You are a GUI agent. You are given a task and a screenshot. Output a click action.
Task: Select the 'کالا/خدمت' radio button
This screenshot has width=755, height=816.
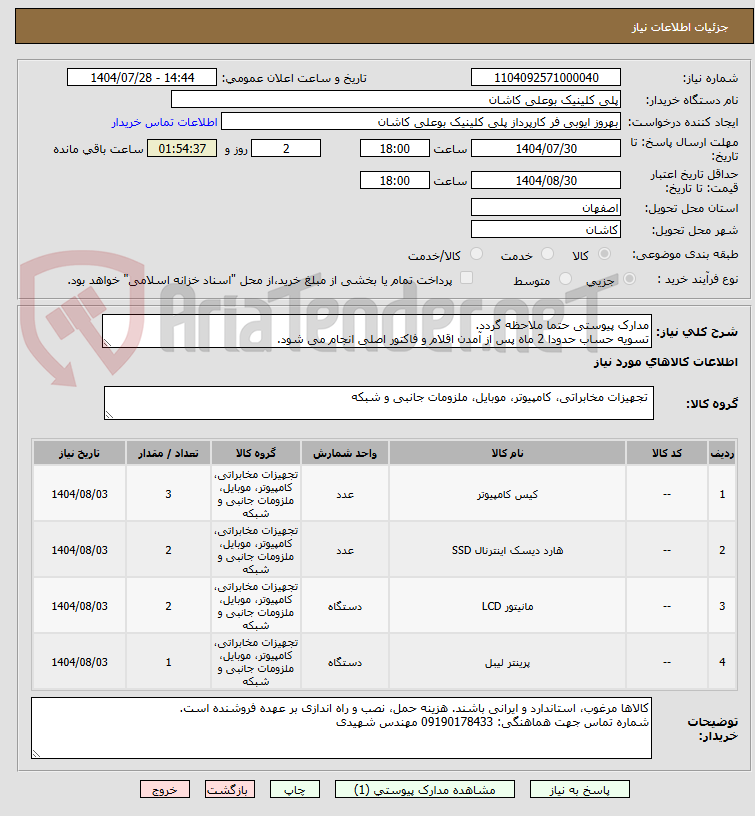[x=476, y=254]
